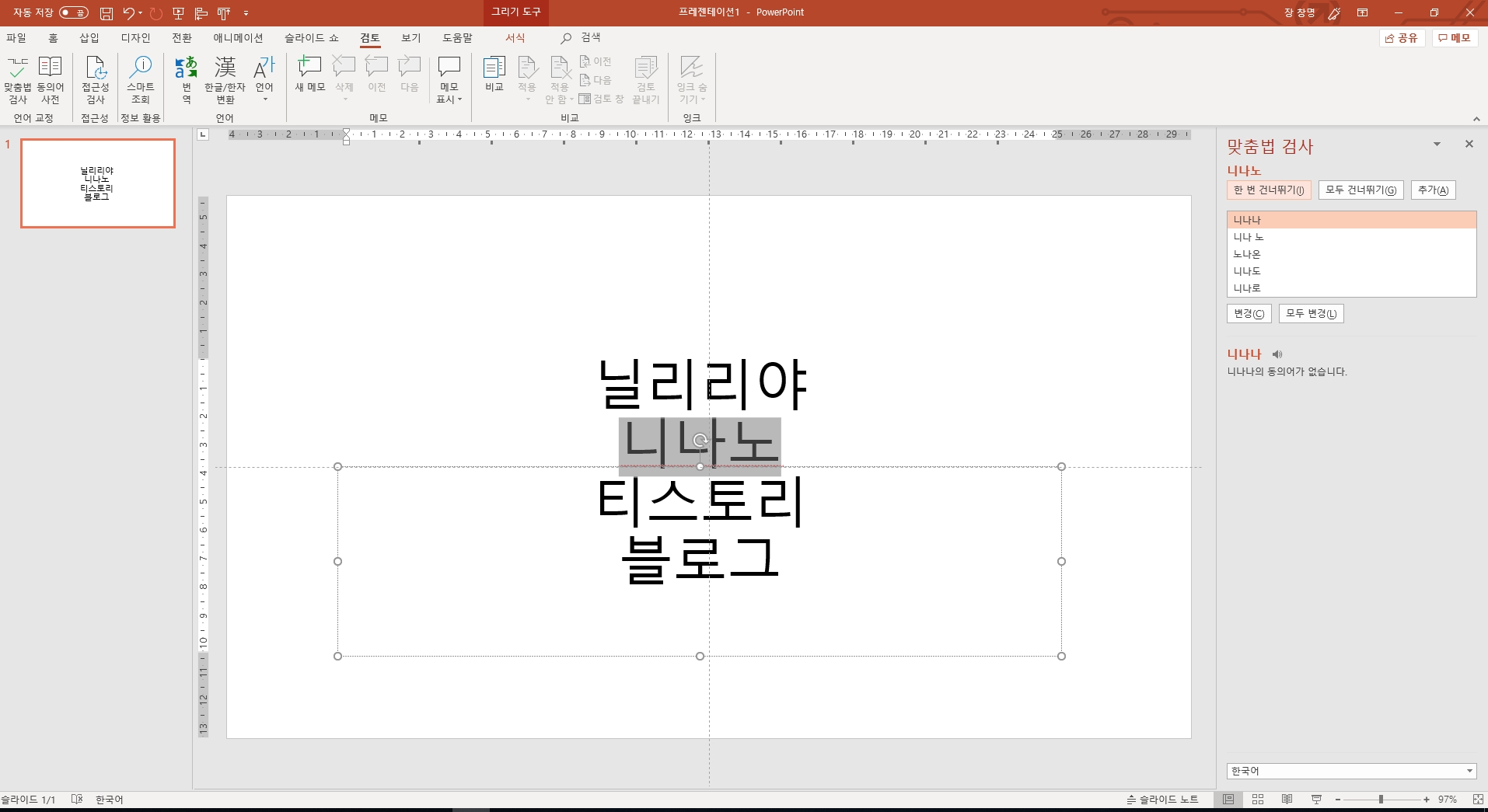Open 한글/한자 변환 conversion tool

(225, 80)
